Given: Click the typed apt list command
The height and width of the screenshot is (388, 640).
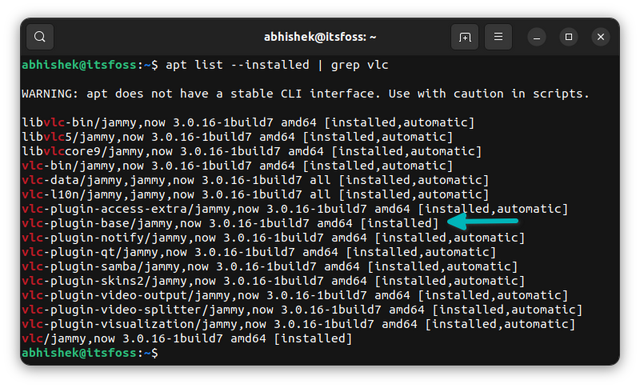Looking at the screenshot, I should 277,65.
